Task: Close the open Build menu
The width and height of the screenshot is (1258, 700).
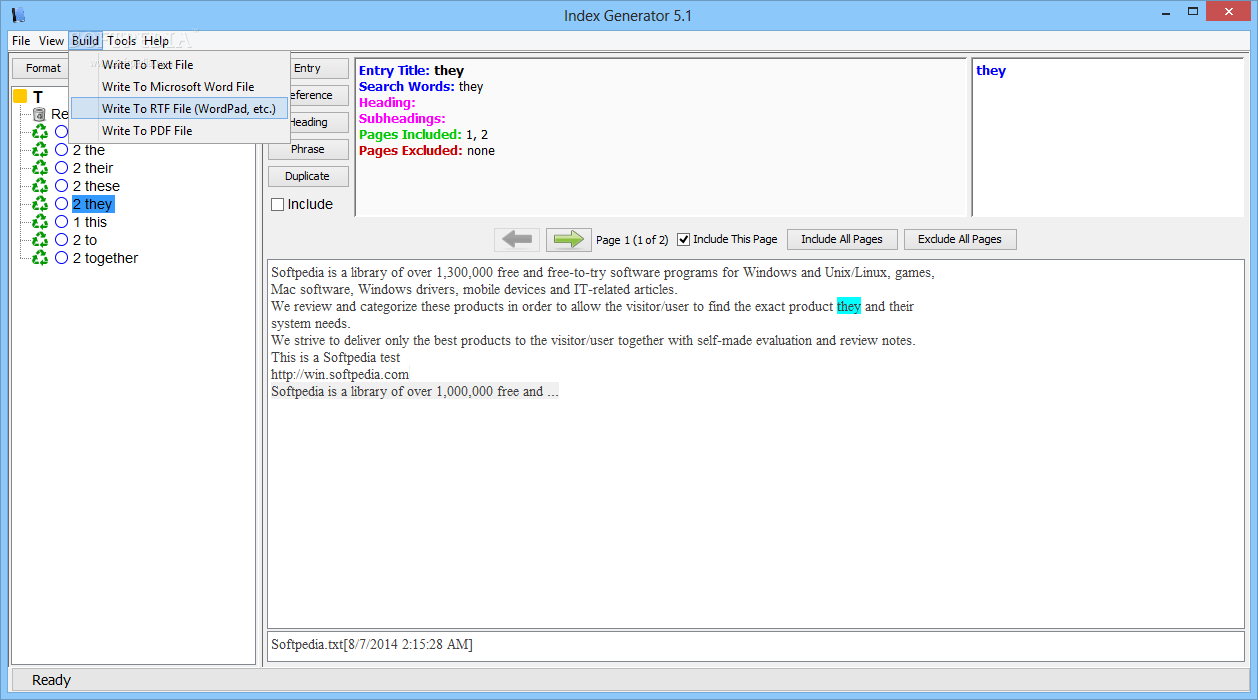Action: (x=85, y=41)
